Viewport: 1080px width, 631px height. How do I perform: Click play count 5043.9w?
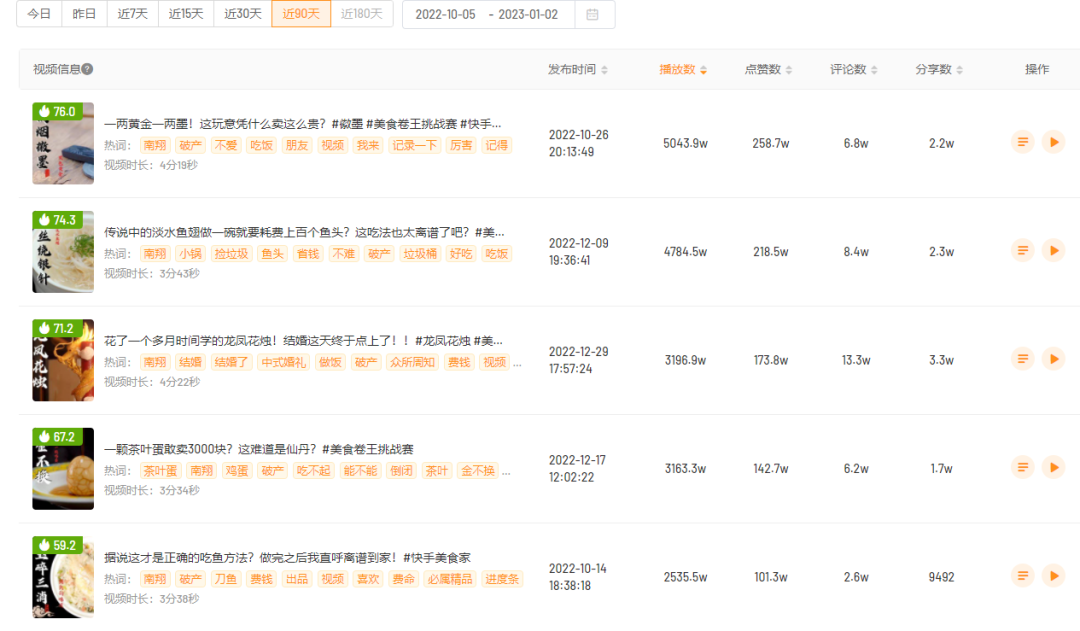tap(685, 143)
